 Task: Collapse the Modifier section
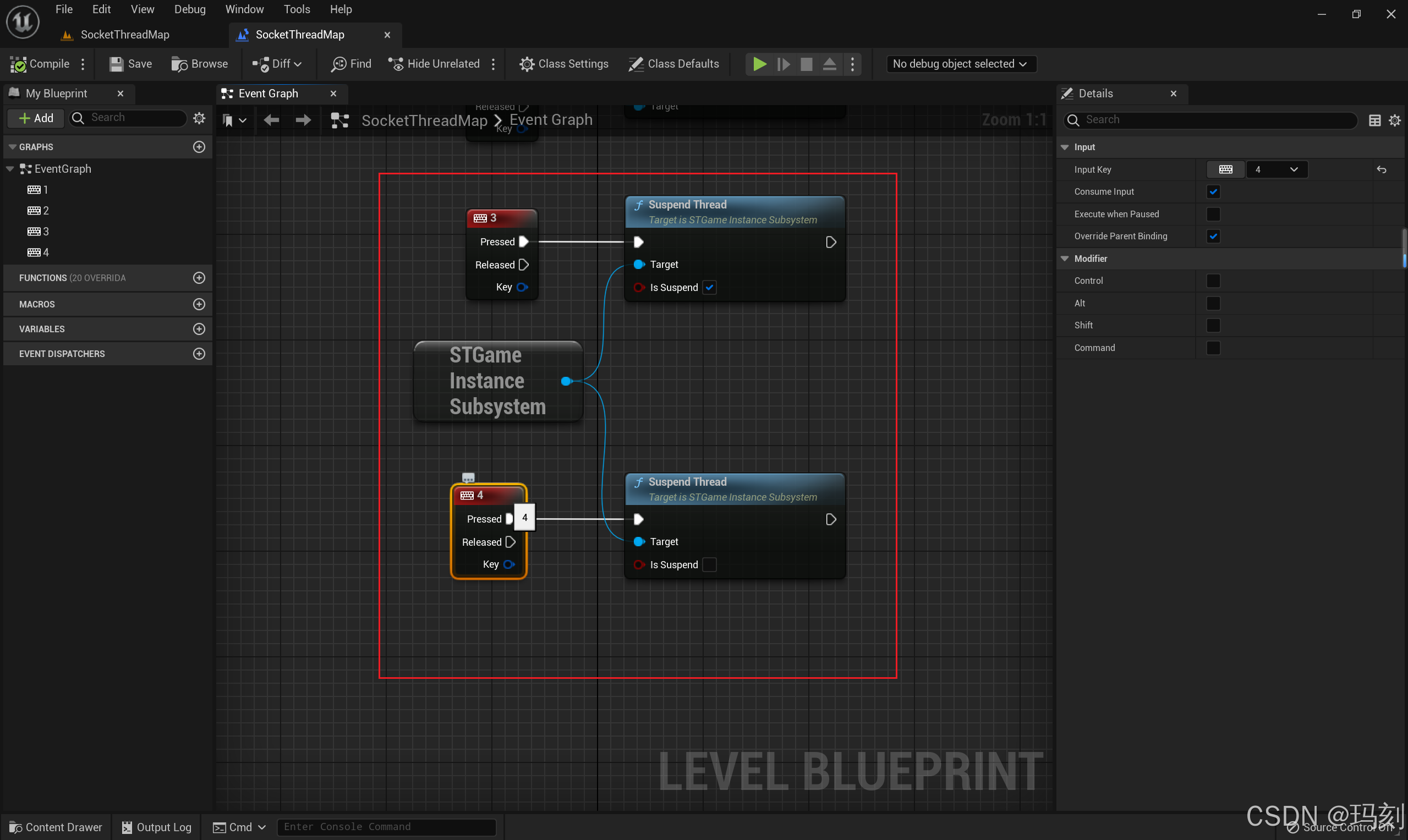coord(1065,259)
